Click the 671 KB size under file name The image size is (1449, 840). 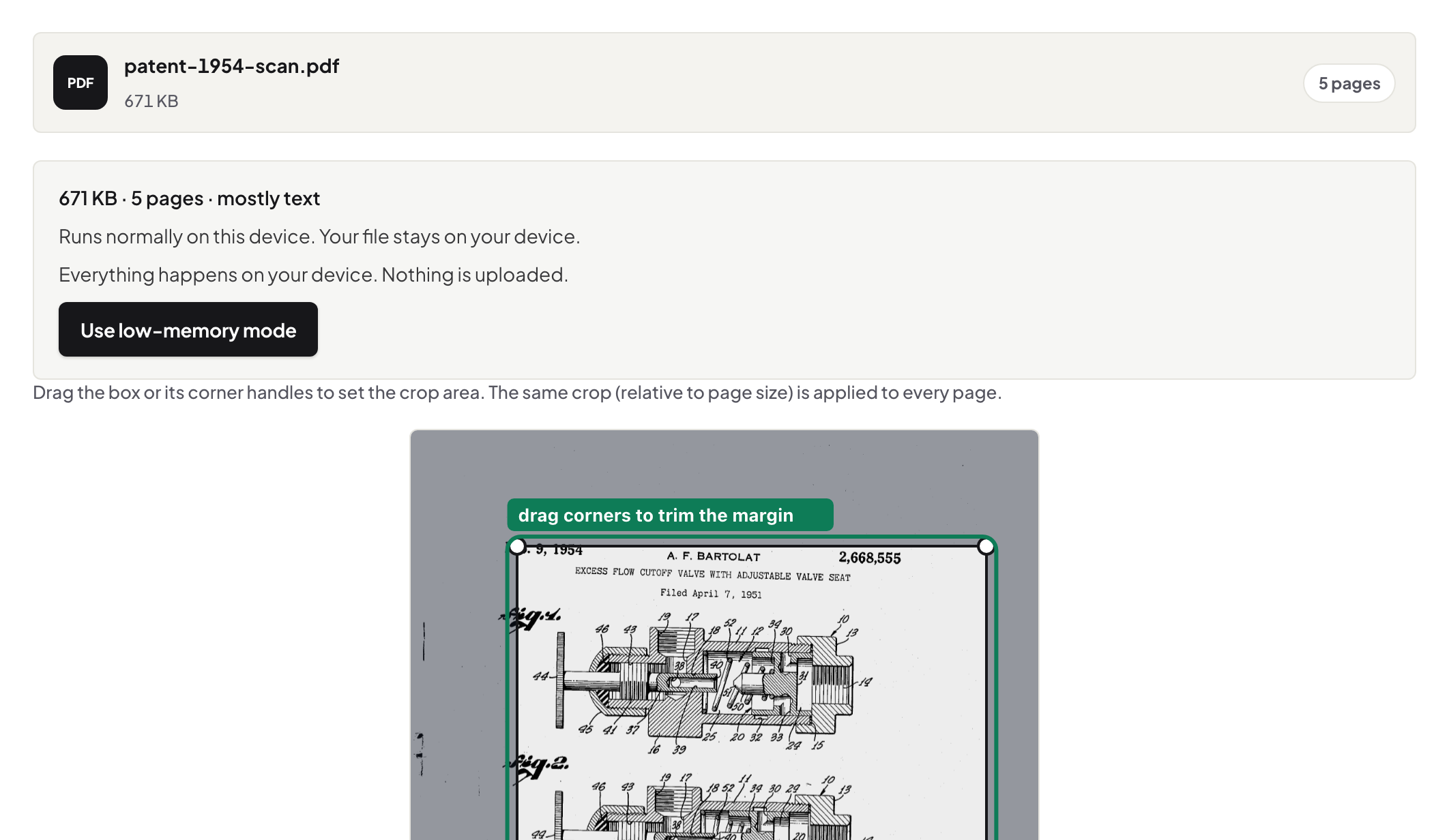click(x=151, y=101)
